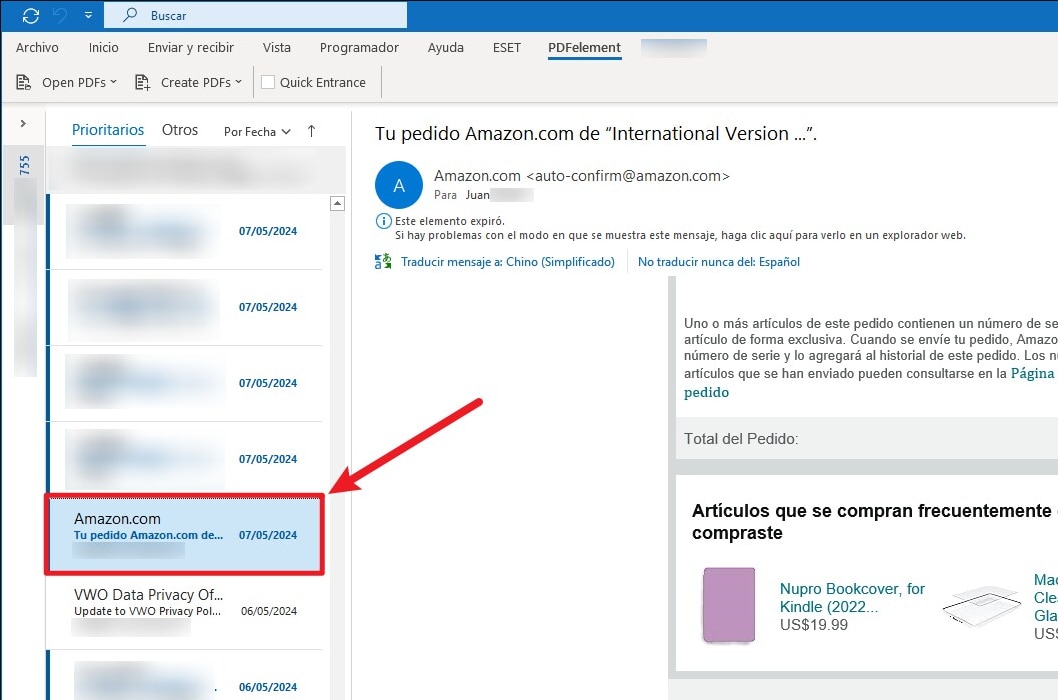Click sender address auto-confirm@amazon.com
1058x700 pixels.
coord(628,176)
